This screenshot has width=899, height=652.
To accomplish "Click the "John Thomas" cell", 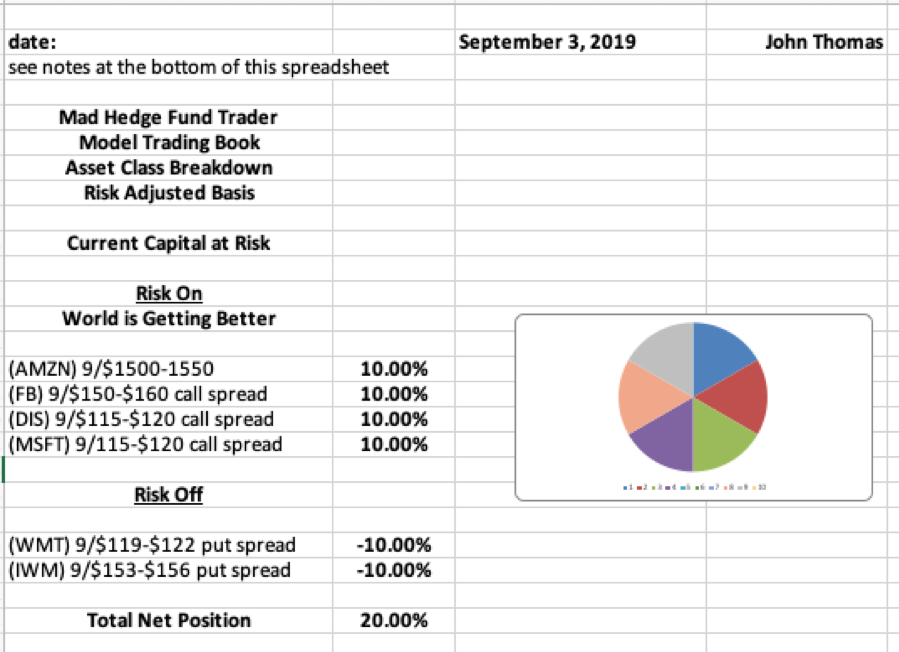I will coord(824,43).
